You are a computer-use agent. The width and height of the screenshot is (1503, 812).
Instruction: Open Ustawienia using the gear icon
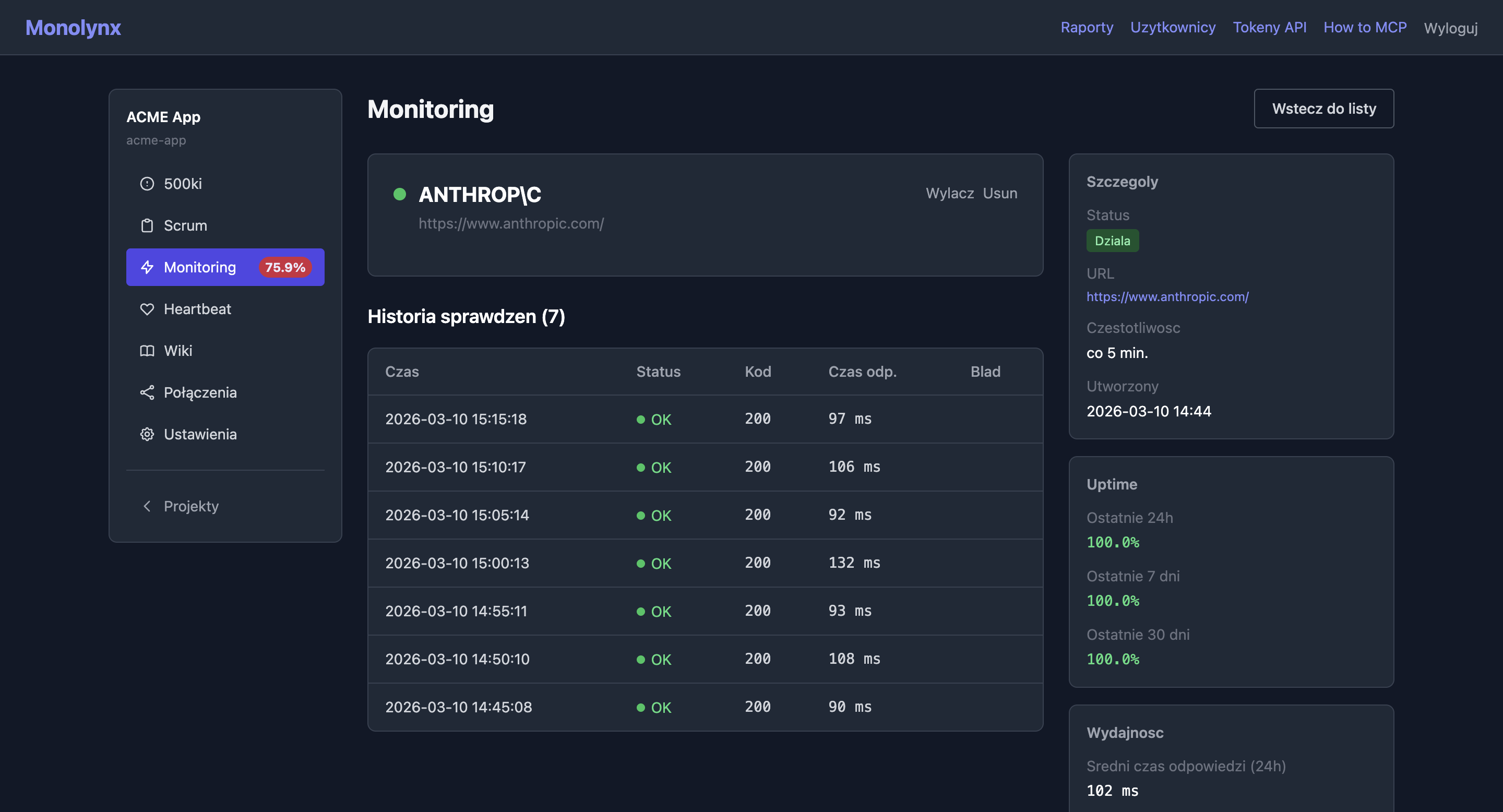click(147, 434)
